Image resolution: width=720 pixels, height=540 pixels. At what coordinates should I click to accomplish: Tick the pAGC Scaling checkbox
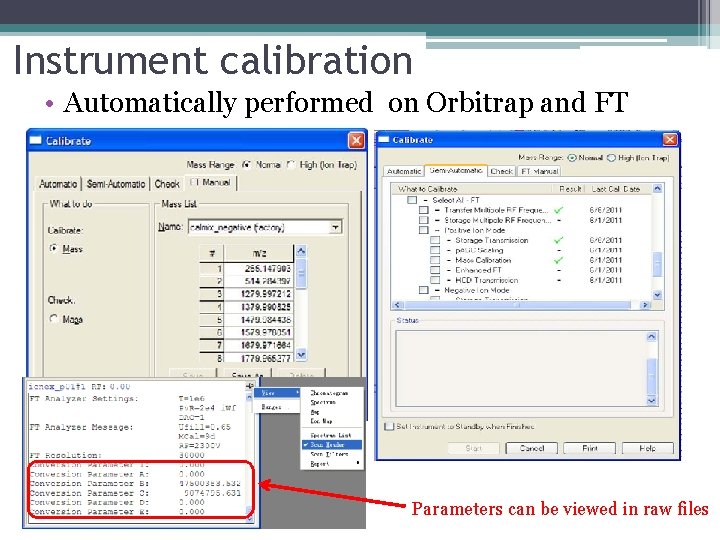[x=435, y=250]
